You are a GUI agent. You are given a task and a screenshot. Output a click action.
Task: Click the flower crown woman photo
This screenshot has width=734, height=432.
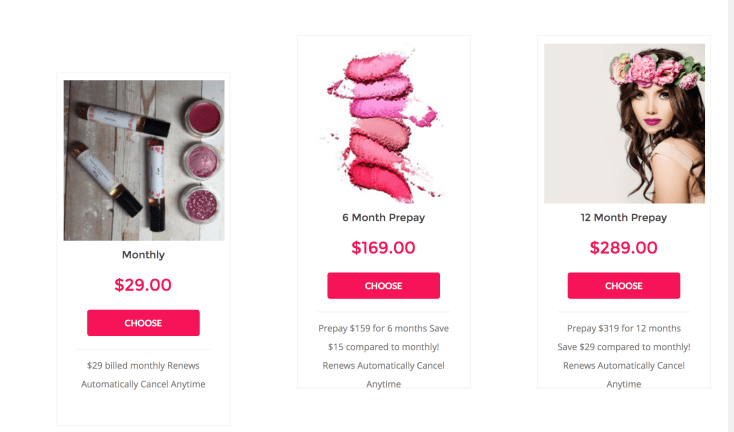(623, 123)
